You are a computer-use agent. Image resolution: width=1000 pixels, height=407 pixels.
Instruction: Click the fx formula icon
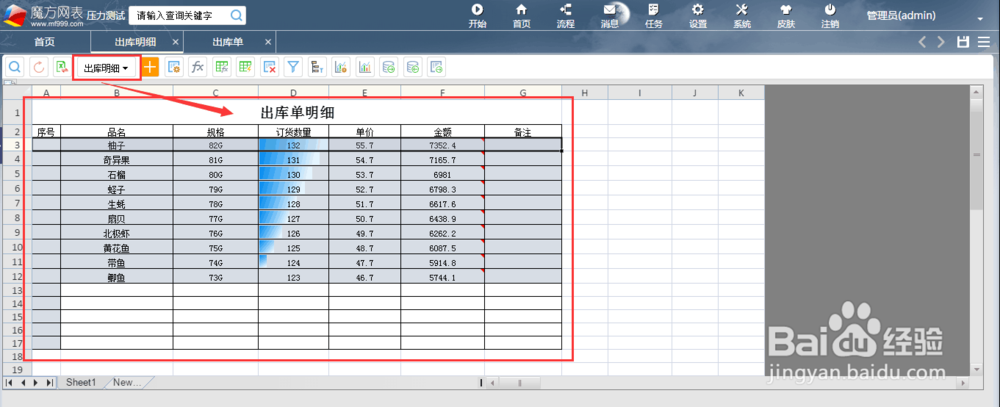[x=198, y=67]
